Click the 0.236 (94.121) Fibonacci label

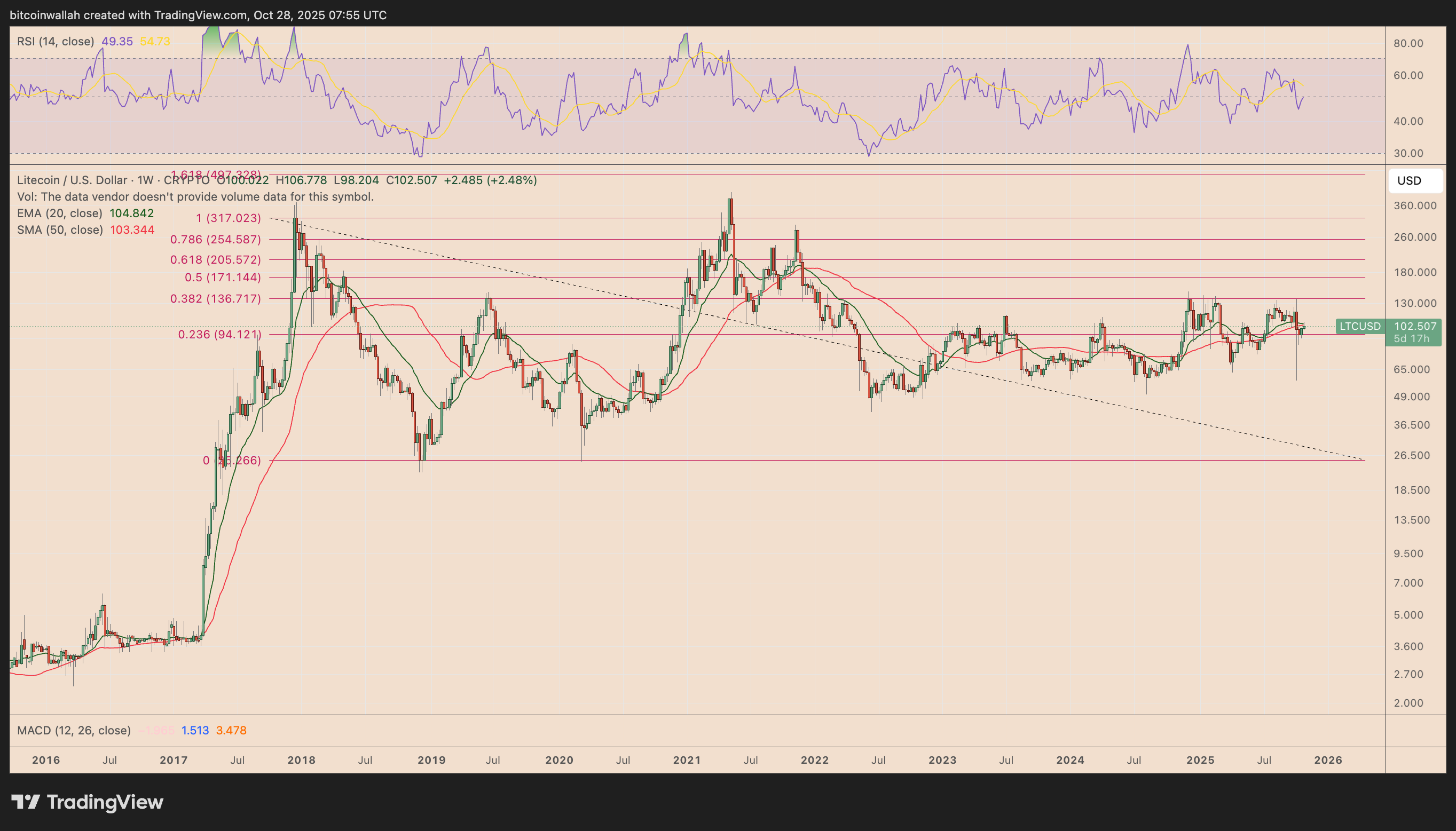coord(219,335)
